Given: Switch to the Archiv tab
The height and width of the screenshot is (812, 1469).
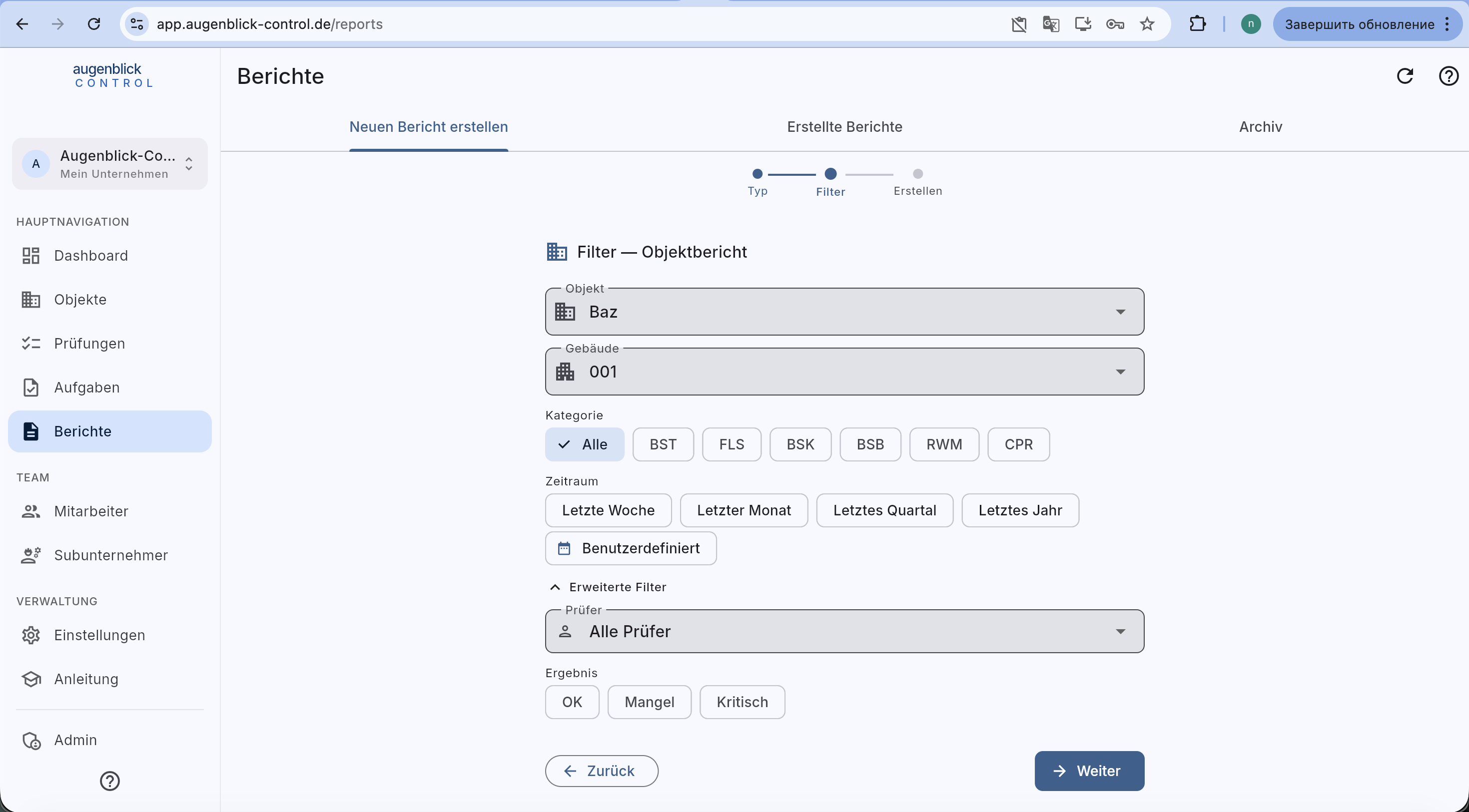Looking at the screenshot, I should tap(1260, 126).
